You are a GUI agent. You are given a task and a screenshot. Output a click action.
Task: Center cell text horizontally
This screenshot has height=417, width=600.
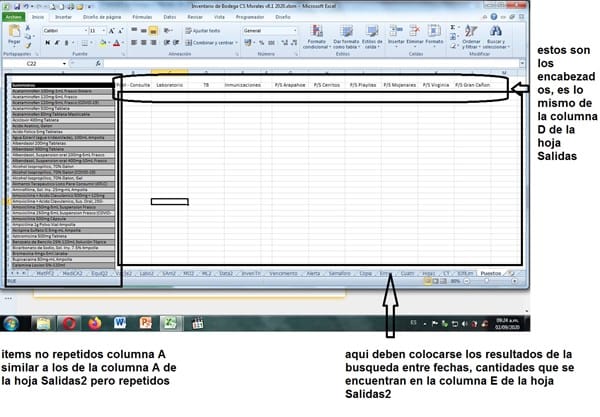(x=143, y=43)
